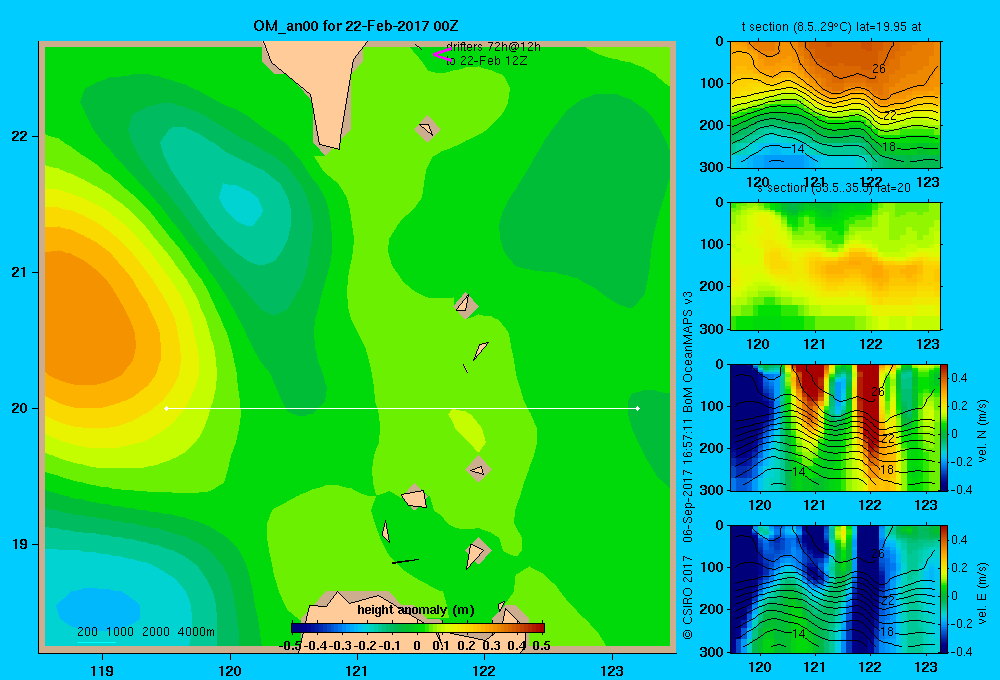
Task: Click longitude label 119 on main map
Action: tap(102, 670)
